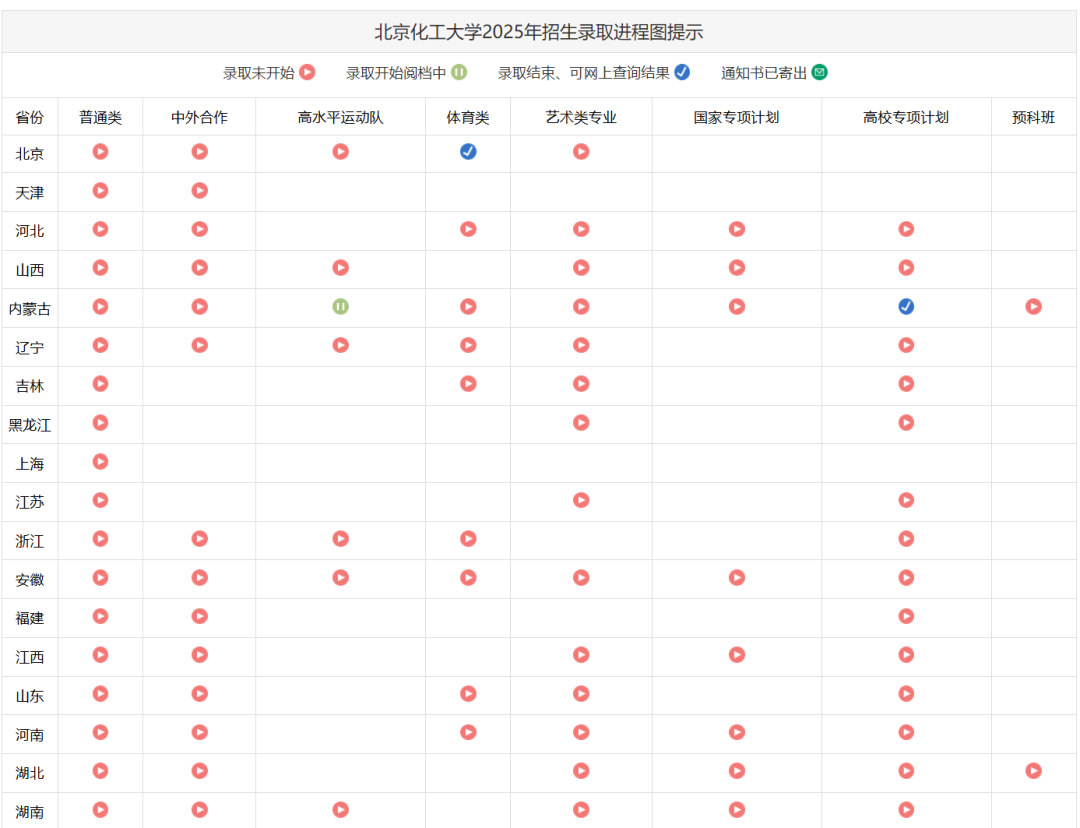The height and width of the screenshot is (828, 1080).
Task: Click the red status icon for 北京 普通类
Action: 101,152
